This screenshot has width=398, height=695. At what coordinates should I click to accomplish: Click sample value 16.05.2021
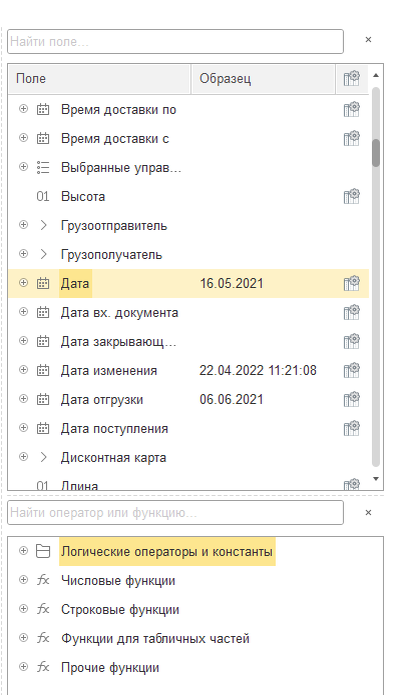231,283
